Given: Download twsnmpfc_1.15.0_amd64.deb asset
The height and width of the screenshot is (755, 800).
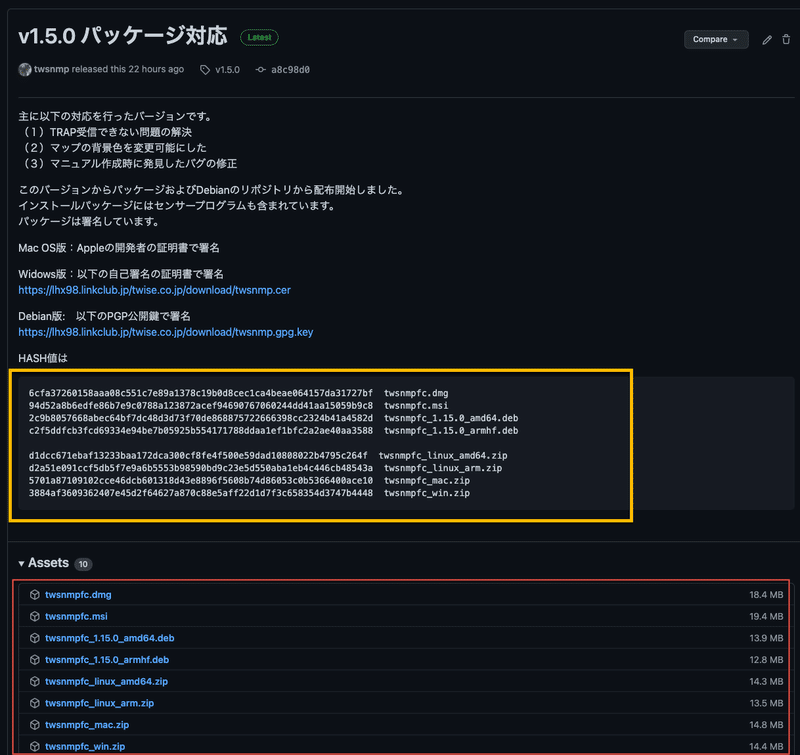Looking at the screenshot, I should click(x=110, y=638).
